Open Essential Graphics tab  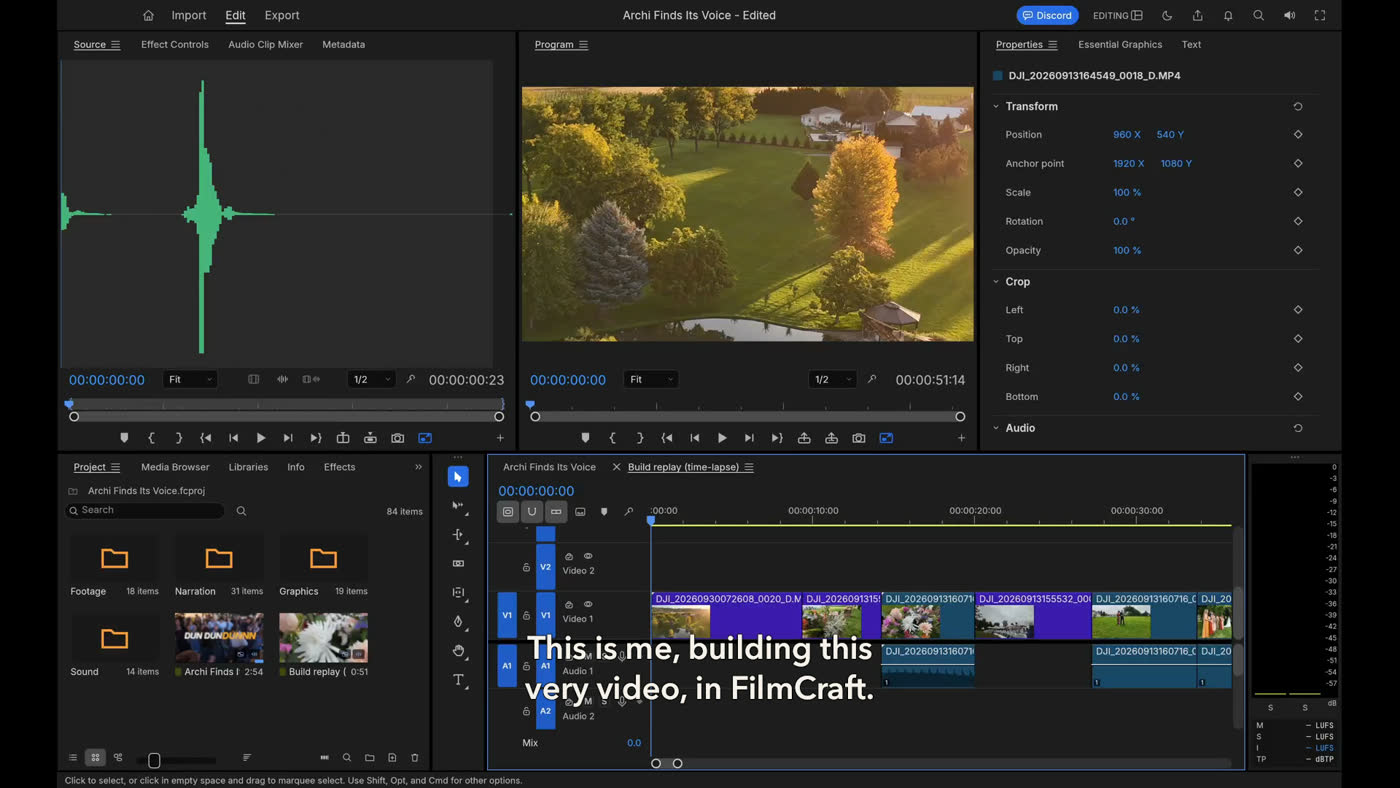(x=1120, y=45)
